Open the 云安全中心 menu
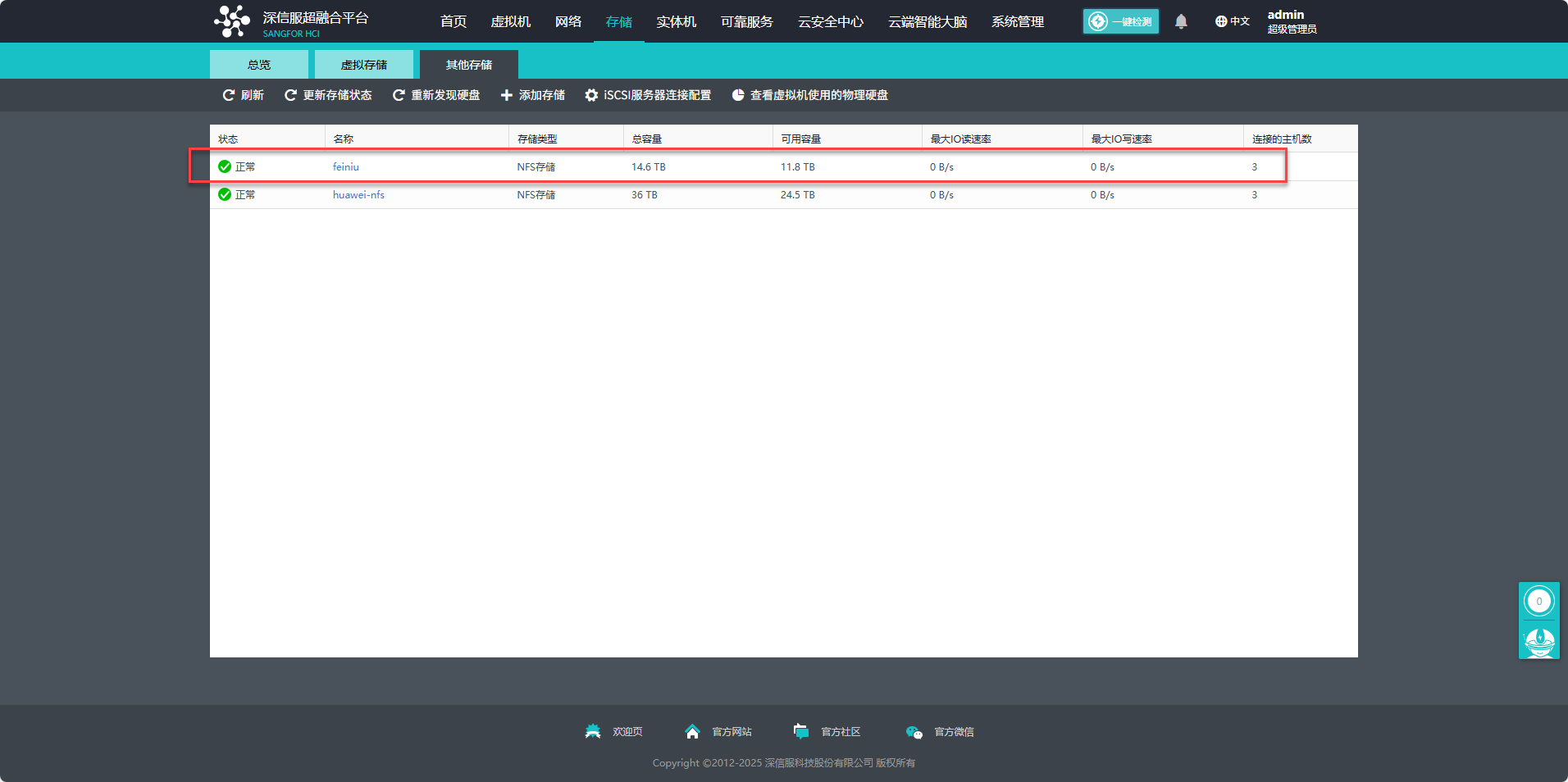Viewport: 1568px width, 782px height. [831, 21]
